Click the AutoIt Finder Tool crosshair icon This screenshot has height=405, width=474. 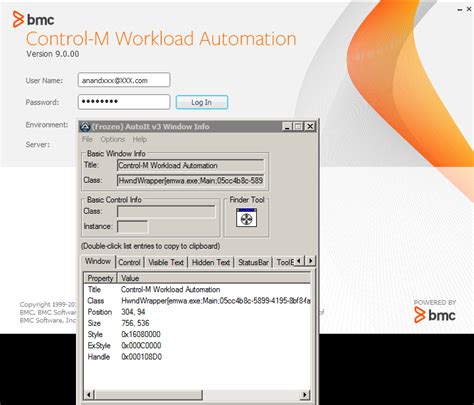click(x=246, y=218)
